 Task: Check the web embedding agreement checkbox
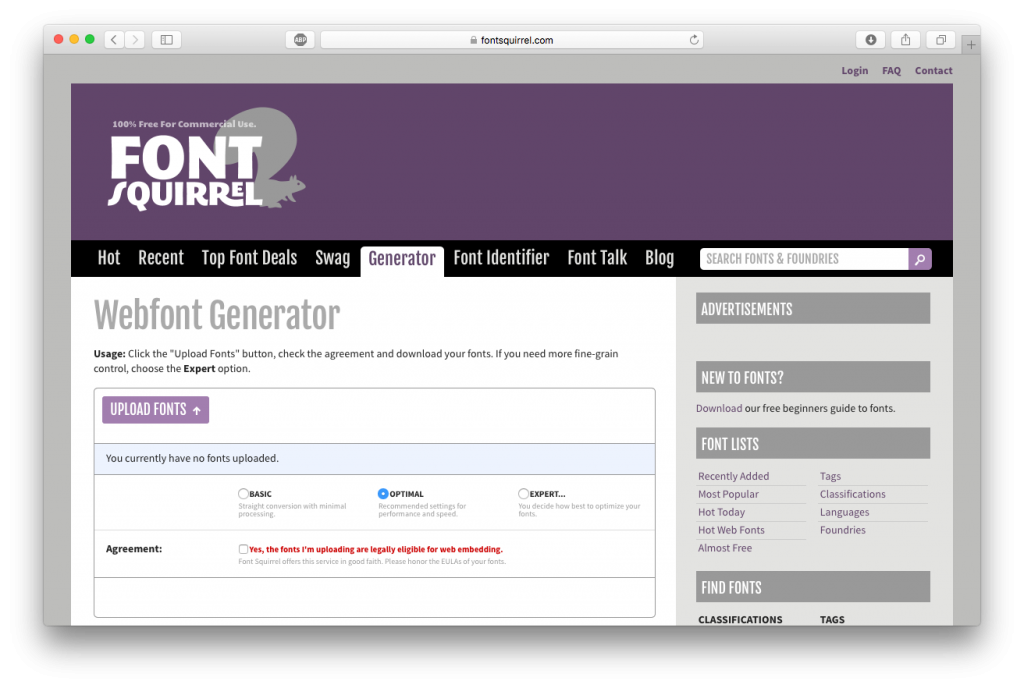(x=243, y=549)
